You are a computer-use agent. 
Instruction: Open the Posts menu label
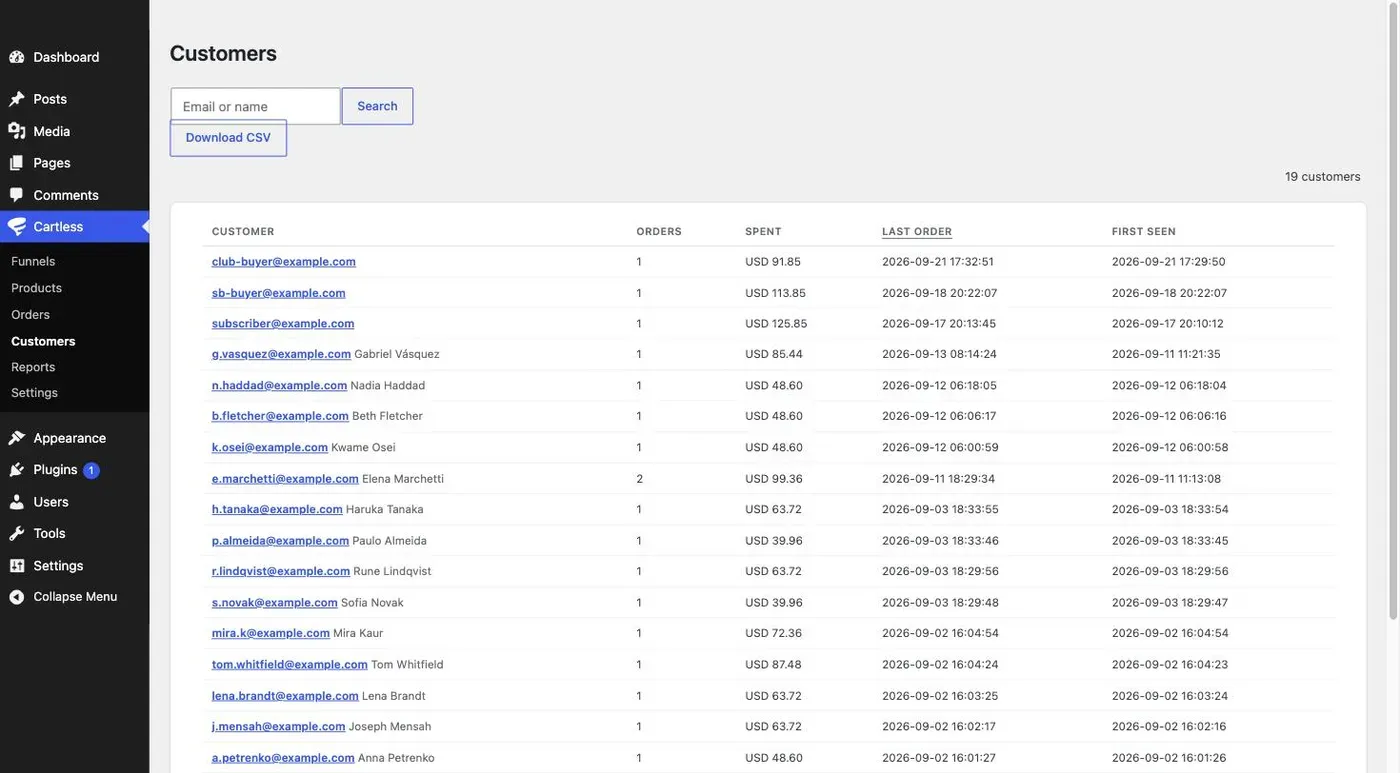click(x=50, y=99)
